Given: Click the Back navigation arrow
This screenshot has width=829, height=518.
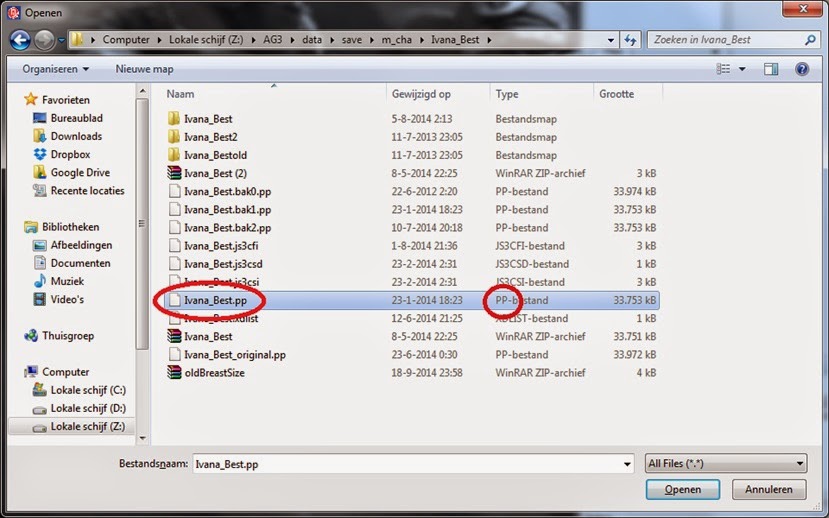Looking at the screenshot, I should pos(20,40).
